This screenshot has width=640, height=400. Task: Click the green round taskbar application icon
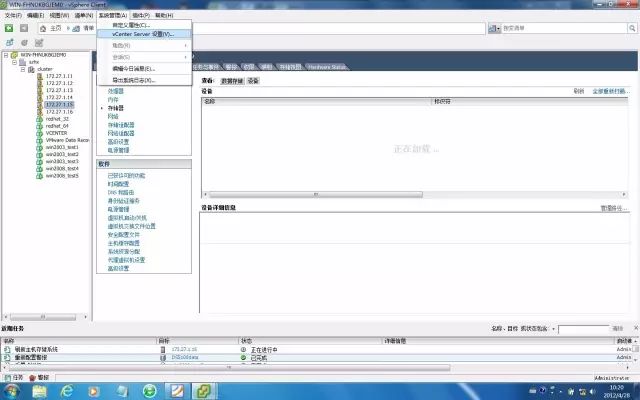(x=149, y=391)
